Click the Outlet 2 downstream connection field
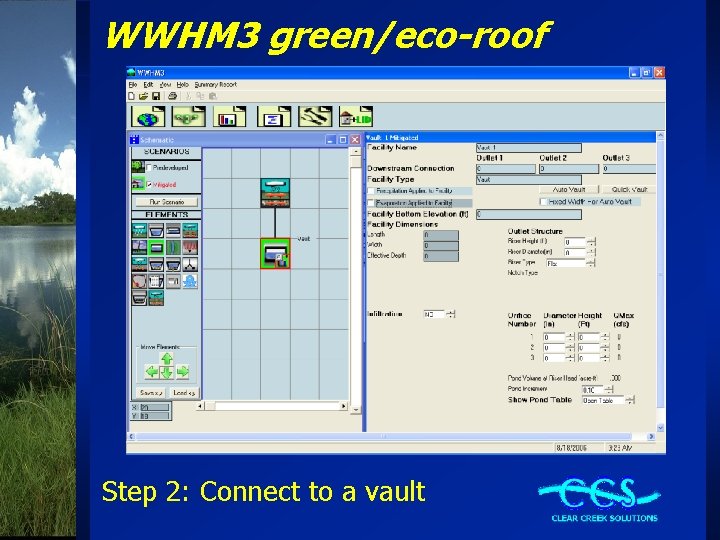Image resolution: width=720 pixels, height=540 pixels. point(569,169)
